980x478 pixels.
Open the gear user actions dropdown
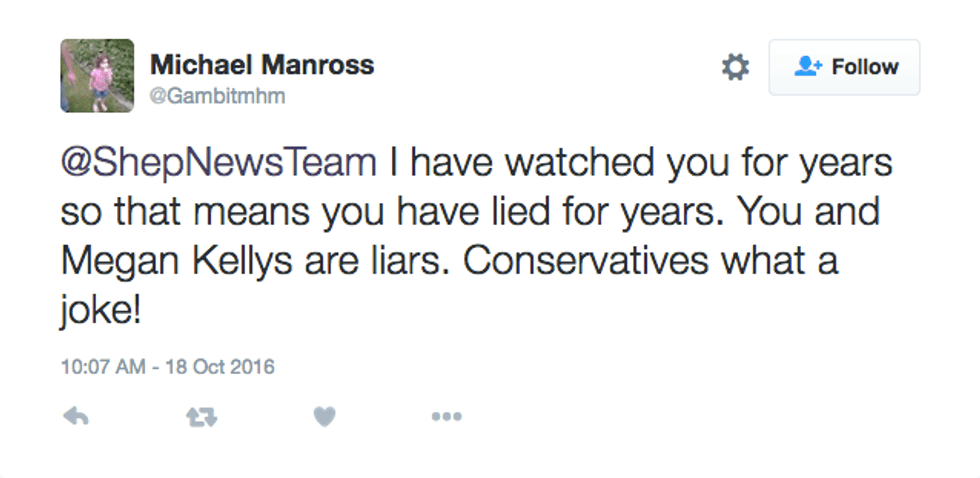735,68
